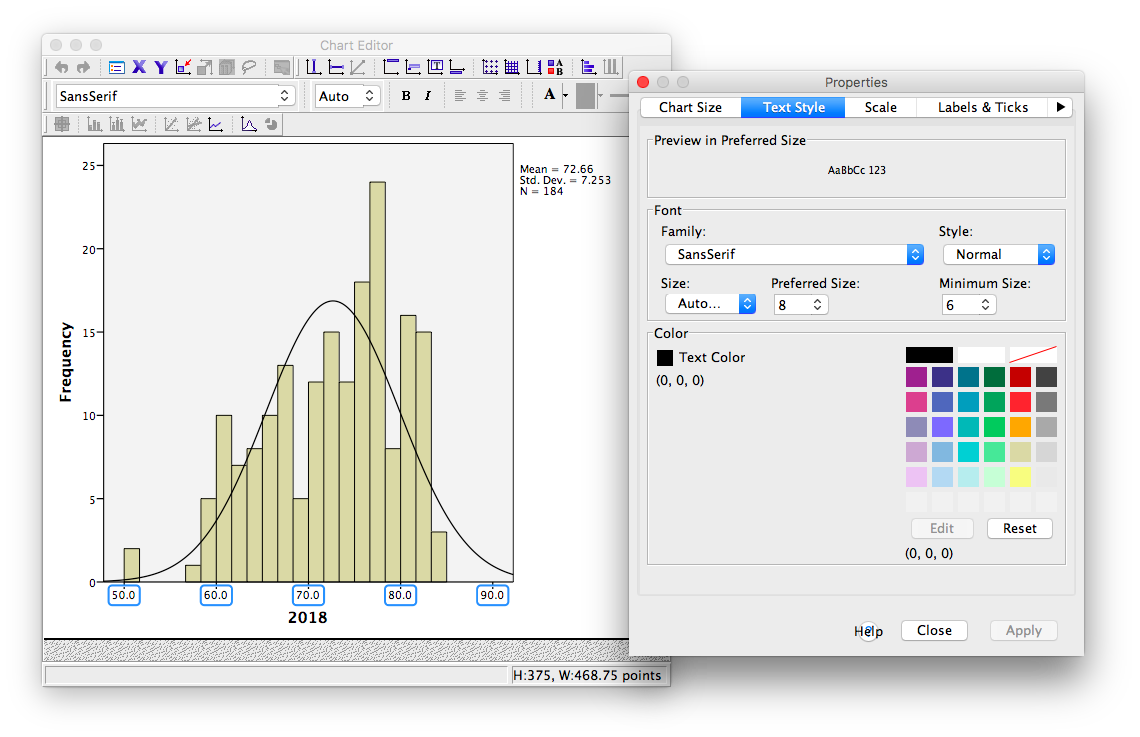Switch to the Labels & Ticks tab
1140x737 pixels.
tap(982, 108)
